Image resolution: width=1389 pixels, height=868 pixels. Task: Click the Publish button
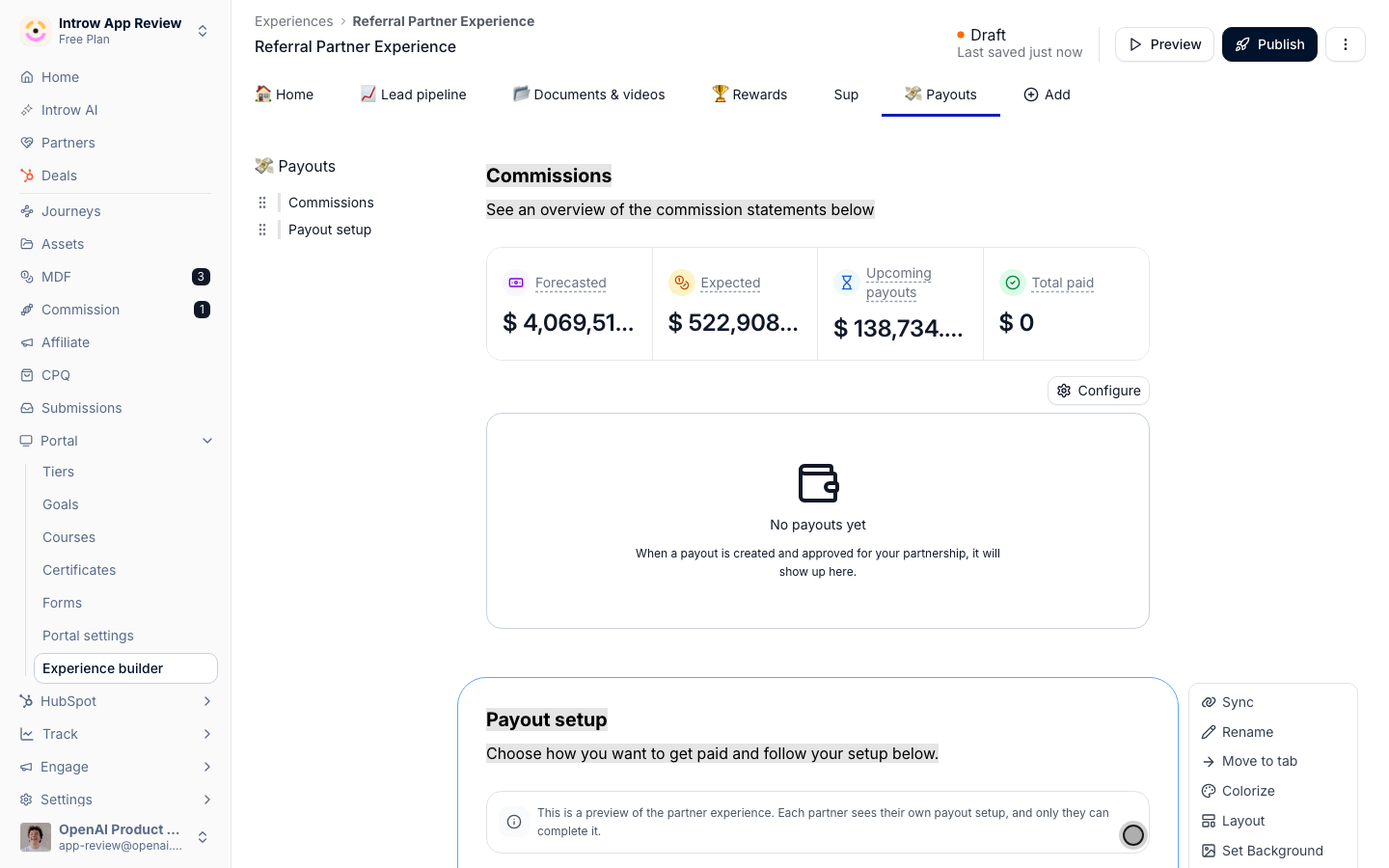pos(1269,44)
